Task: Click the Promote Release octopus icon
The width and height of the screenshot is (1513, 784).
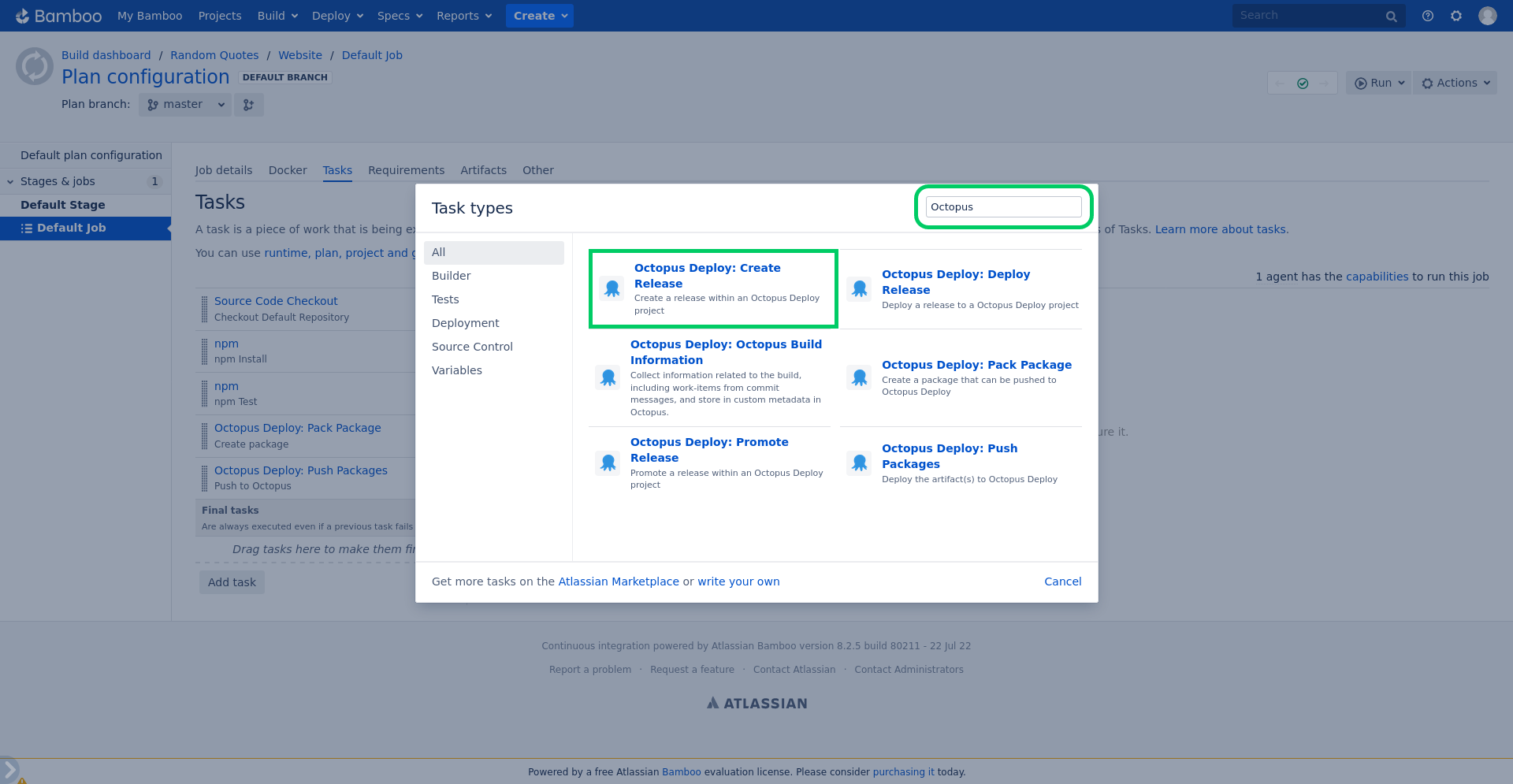Action: [608, 463]
